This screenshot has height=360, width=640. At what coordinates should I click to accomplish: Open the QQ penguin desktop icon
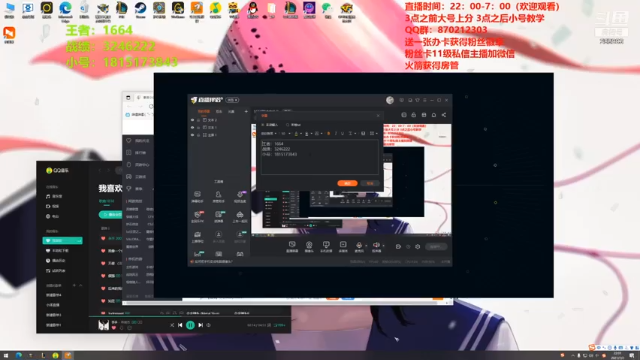tap(253, 10)
